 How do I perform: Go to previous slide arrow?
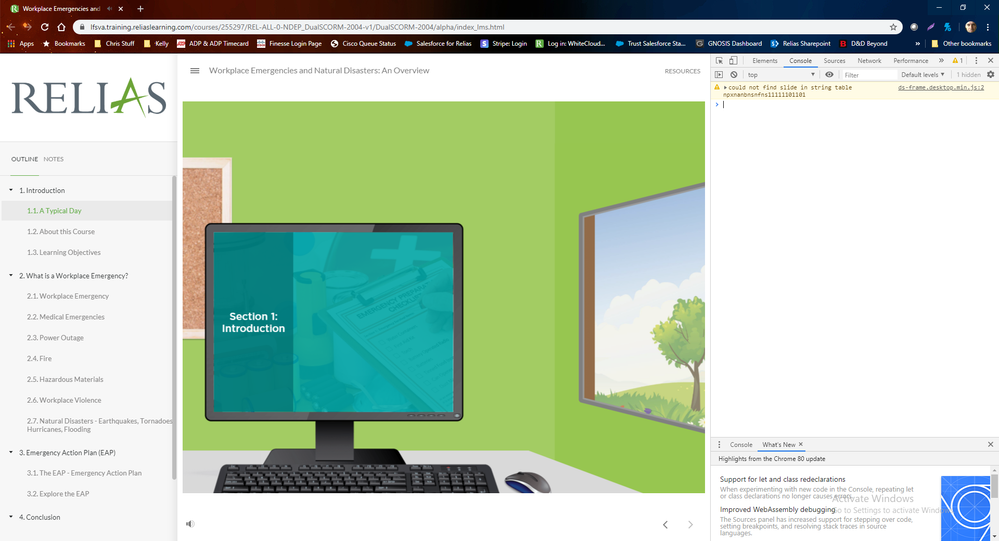click(665, 524)
